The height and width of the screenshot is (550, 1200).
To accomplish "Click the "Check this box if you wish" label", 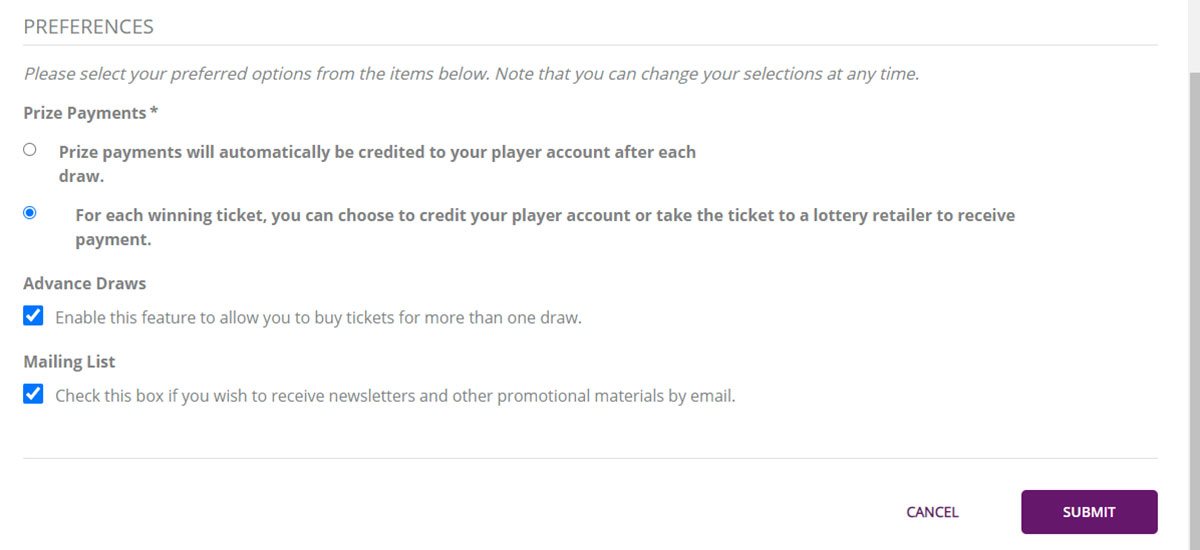I will tap(395, 396).
